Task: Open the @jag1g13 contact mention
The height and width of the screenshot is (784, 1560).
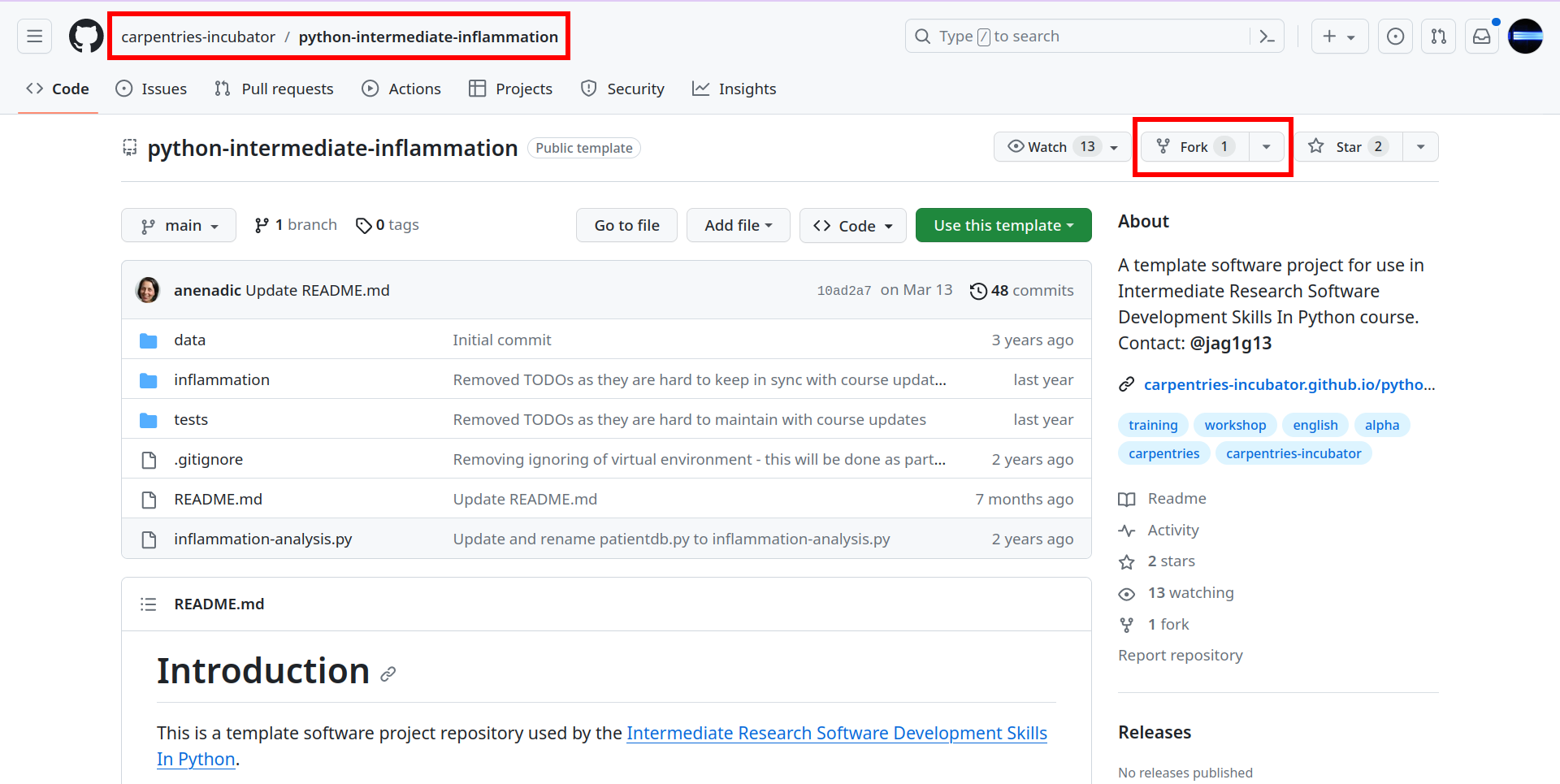Action: tap(1231, 344)
